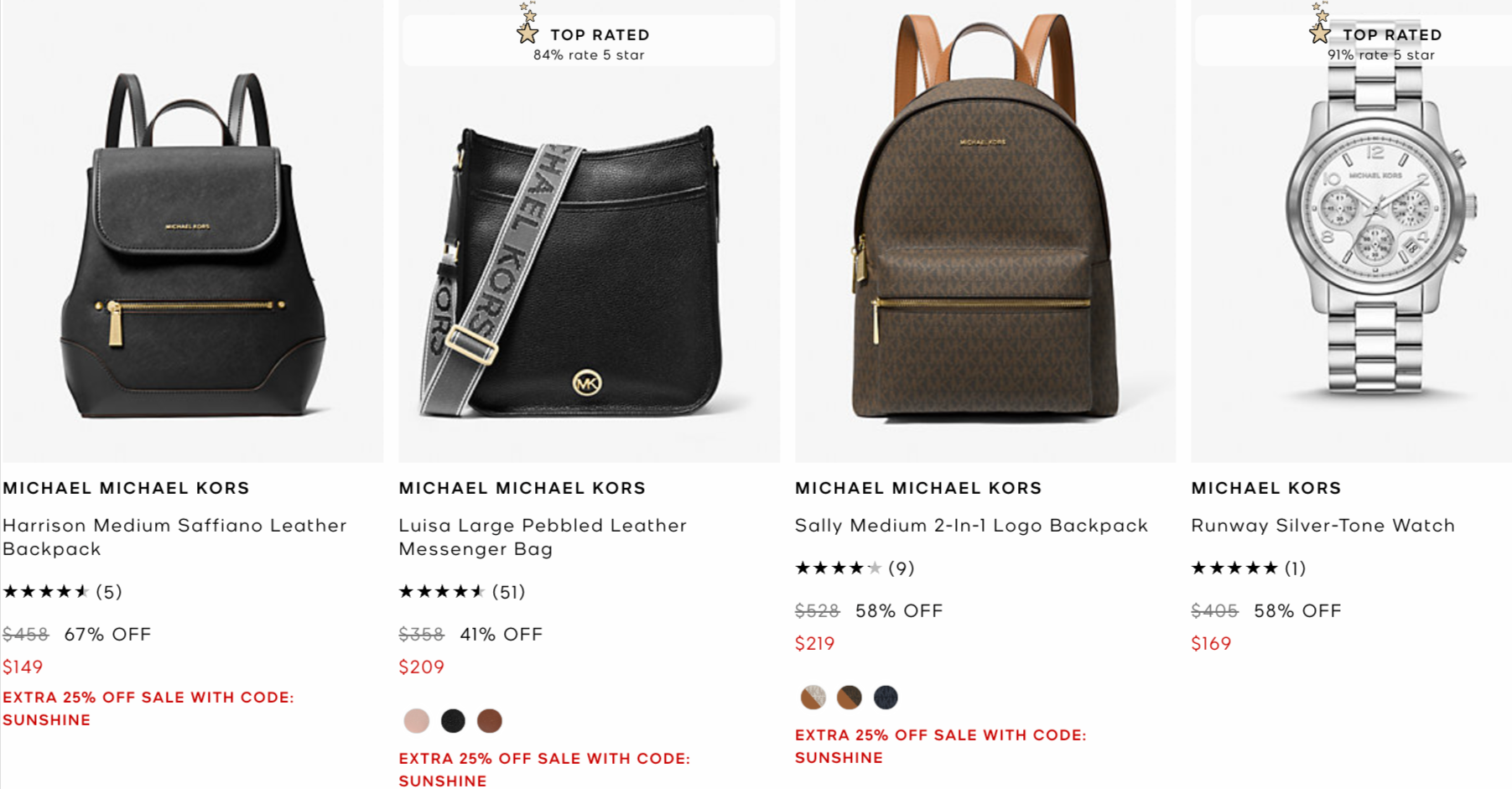View the 51 reviews star rating for Luisa bag
The image size is (1512, 789).
tap(462, 592)
